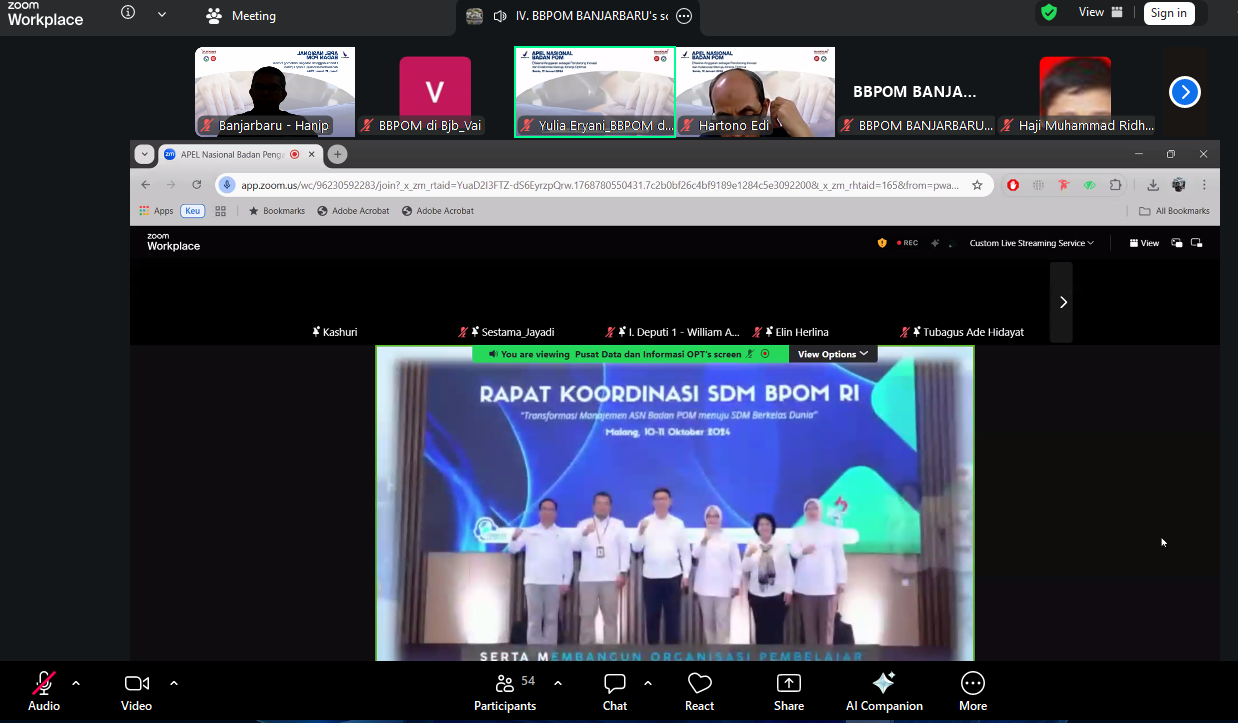Screen dimensions: 1238x723
Task: Expand the View Options dropdown
Action: tap(832, 354)
